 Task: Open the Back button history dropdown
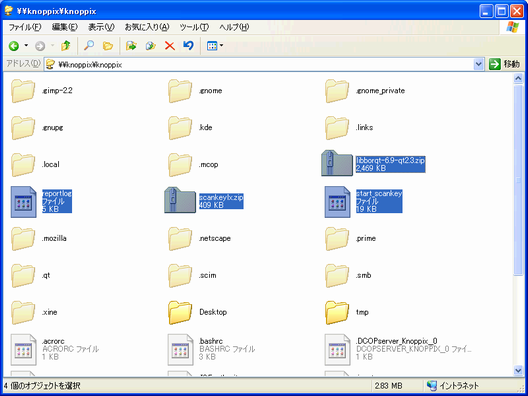click(x=26, y=46)
